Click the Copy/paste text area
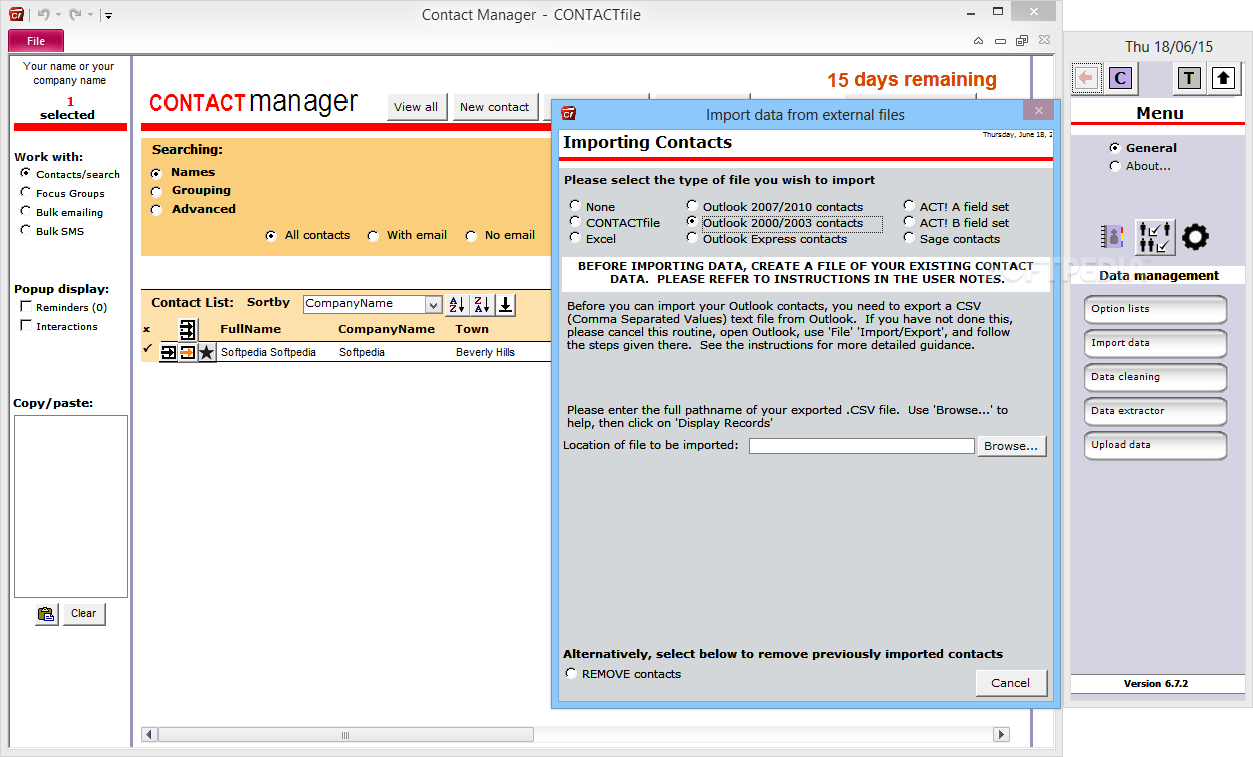Screen dimensions: 1253x757 tap(71, 506)
